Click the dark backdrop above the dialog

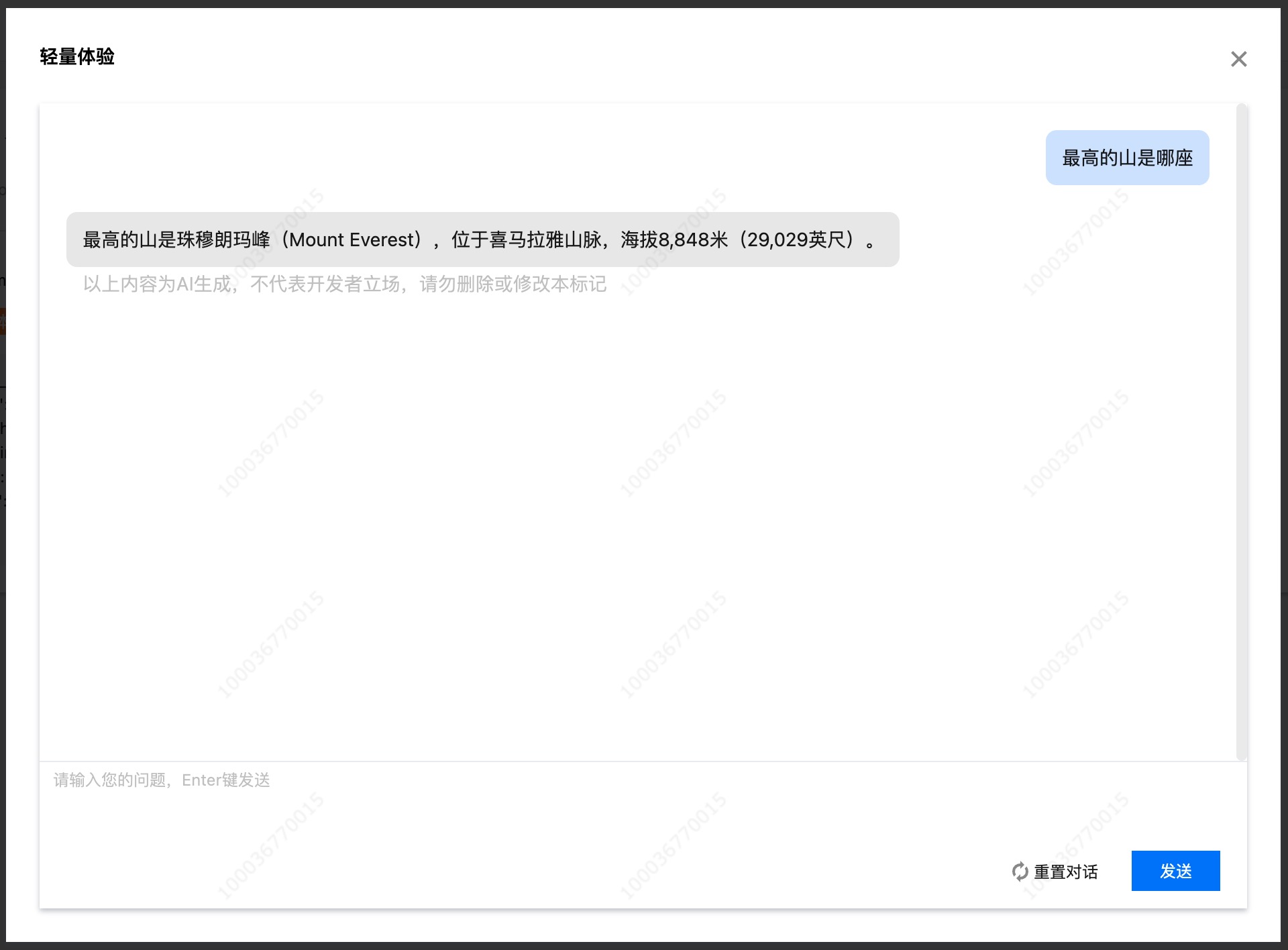pos(644,3)
